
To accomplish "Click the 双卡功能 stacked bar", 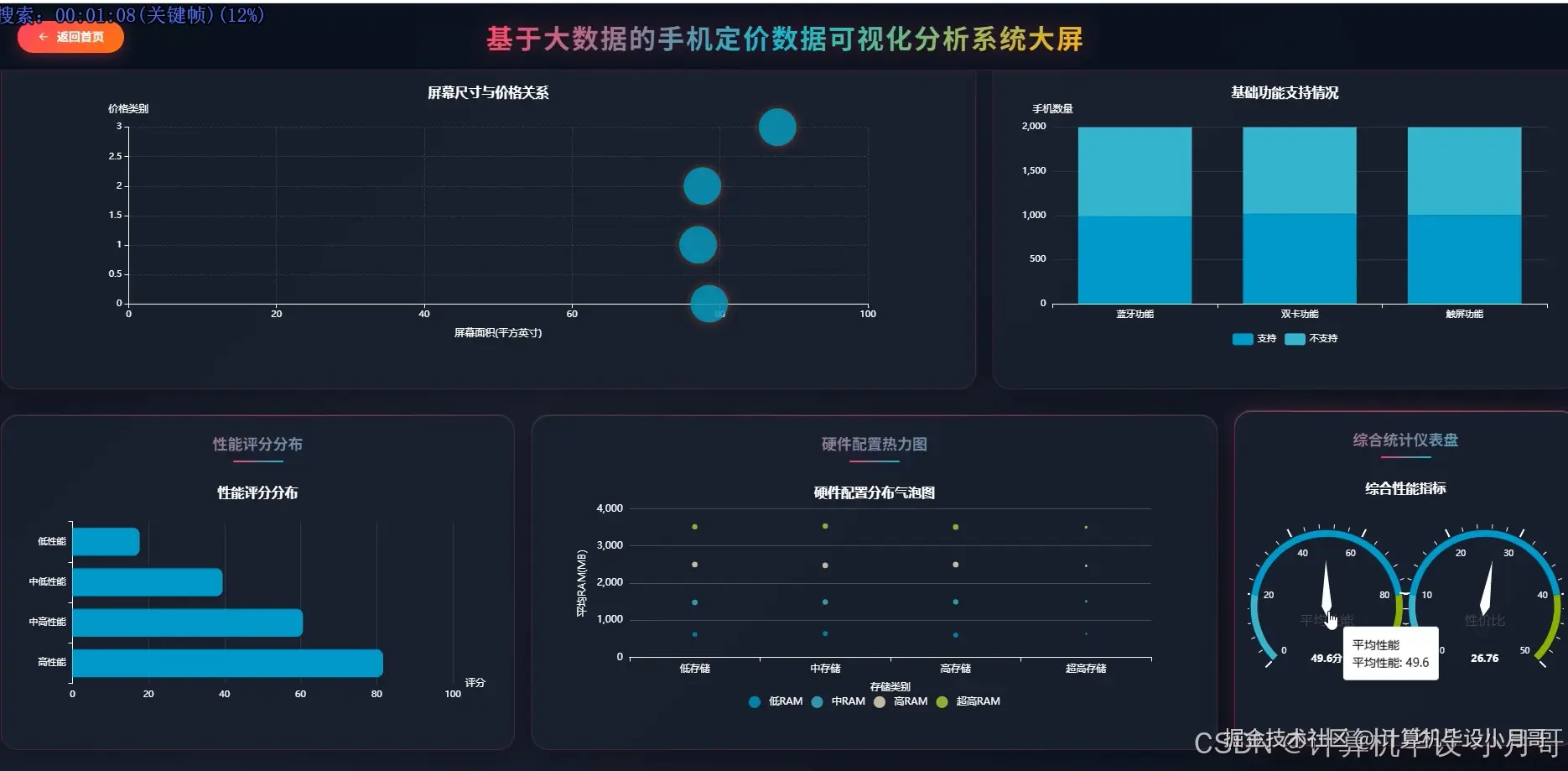I will click(1299, 214).
